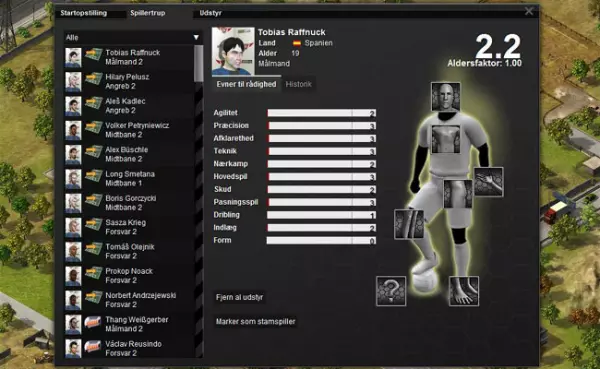This screenshot has height=369, width=600.
Task: Open the Historik tab
Action: [298, 84]
